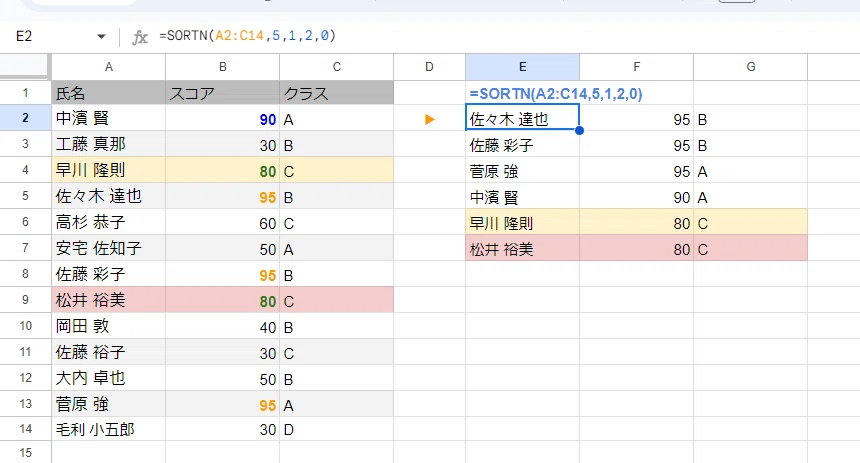Select column A header
This screenshot has width=860, height=463.
coord(109,67)
